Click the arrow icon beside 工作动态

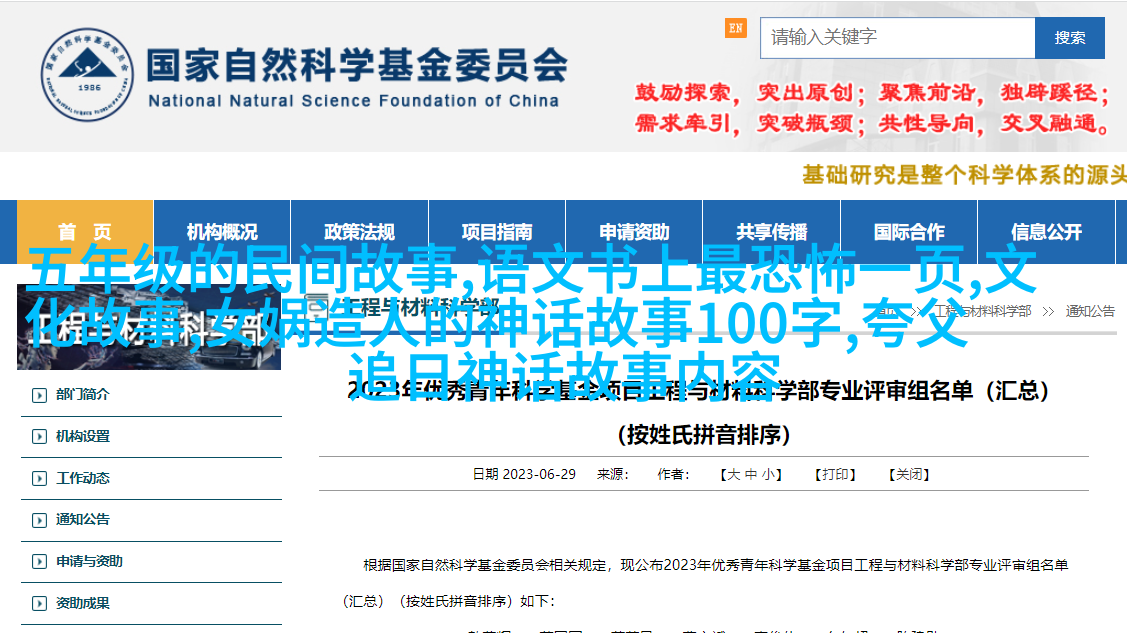39,479
